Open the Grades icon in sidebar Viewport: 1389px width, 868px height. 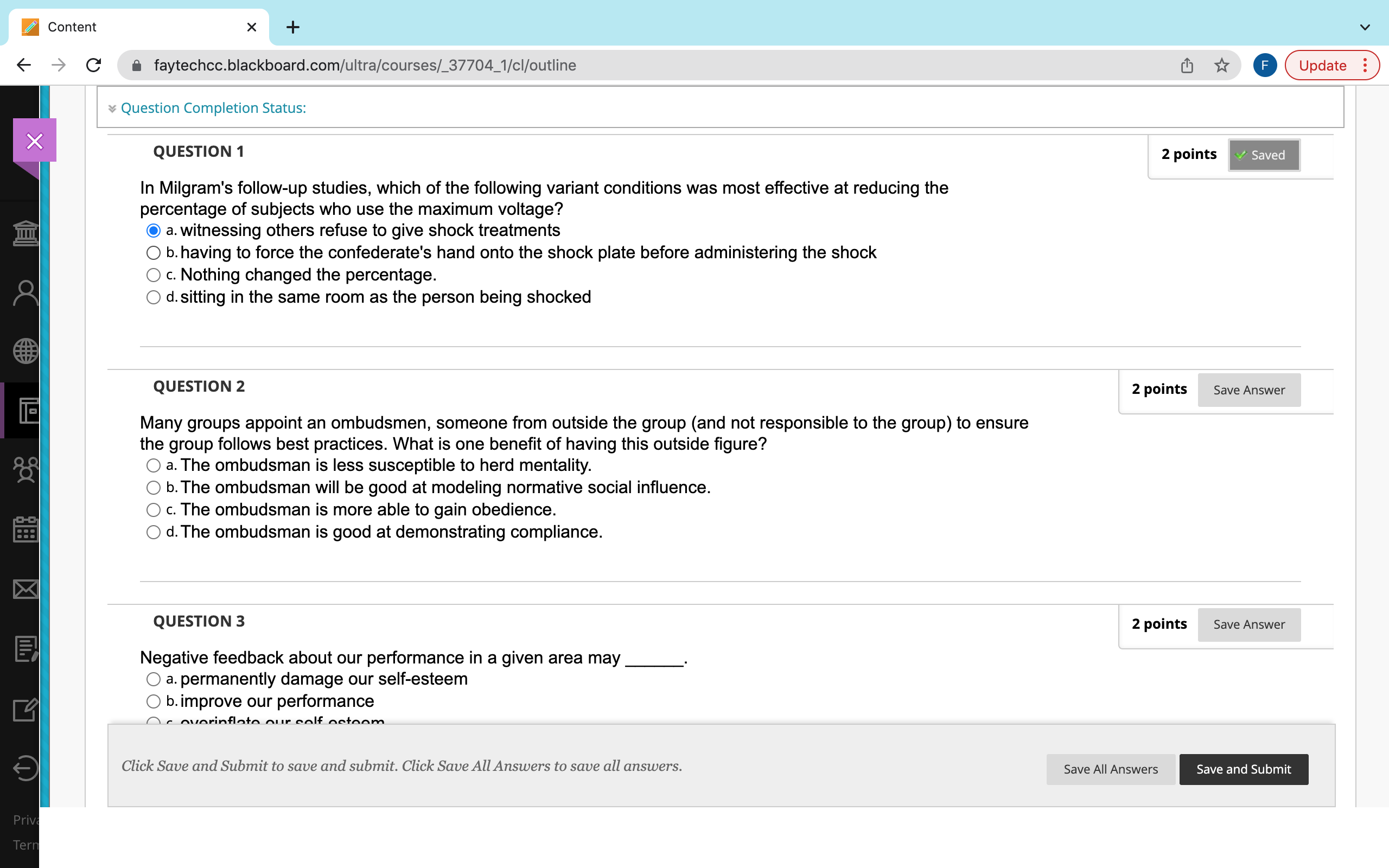[26, 649]
